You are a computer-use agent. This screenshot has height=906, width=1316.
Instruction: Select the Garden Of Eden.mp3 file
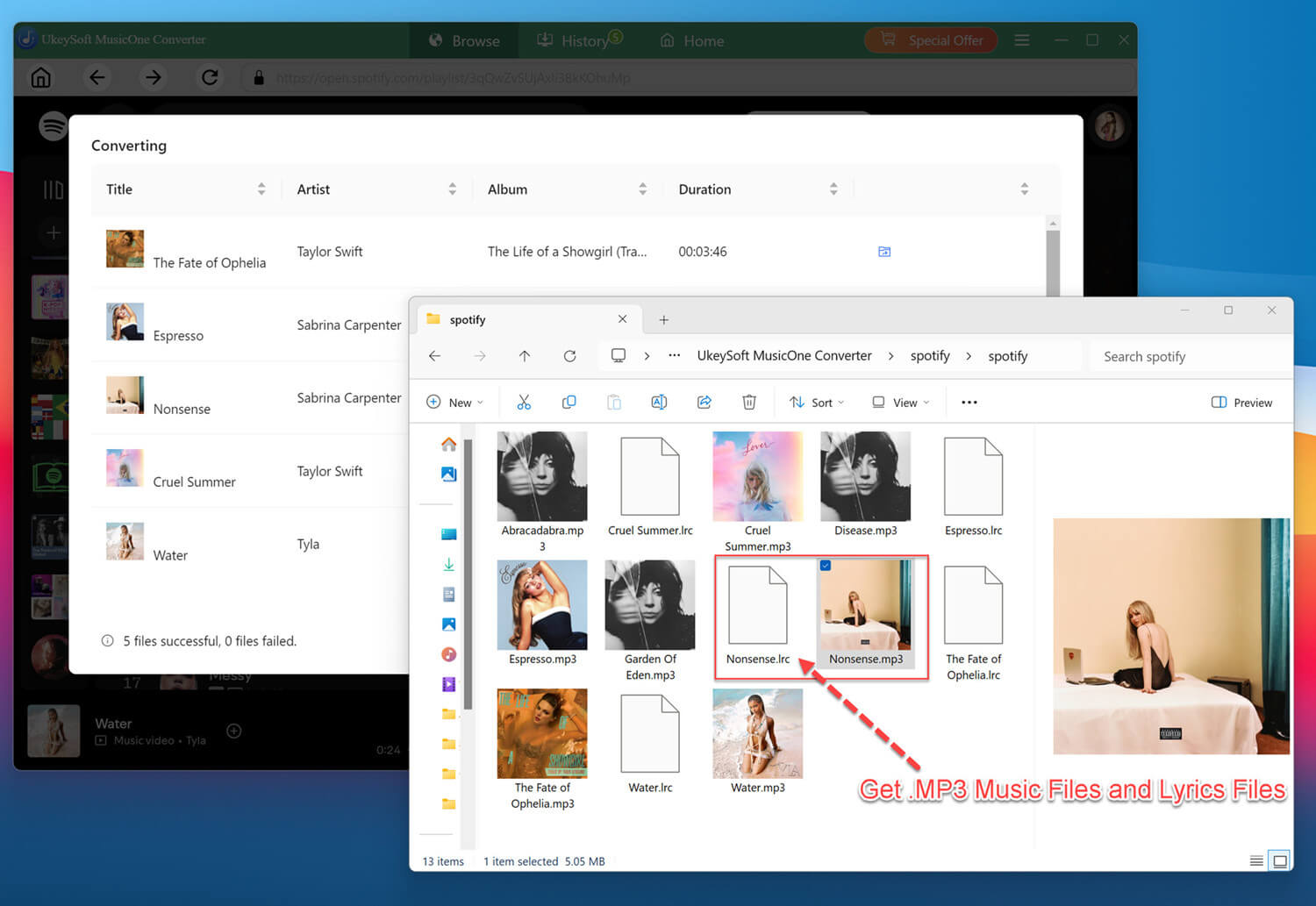pos(650,621)
